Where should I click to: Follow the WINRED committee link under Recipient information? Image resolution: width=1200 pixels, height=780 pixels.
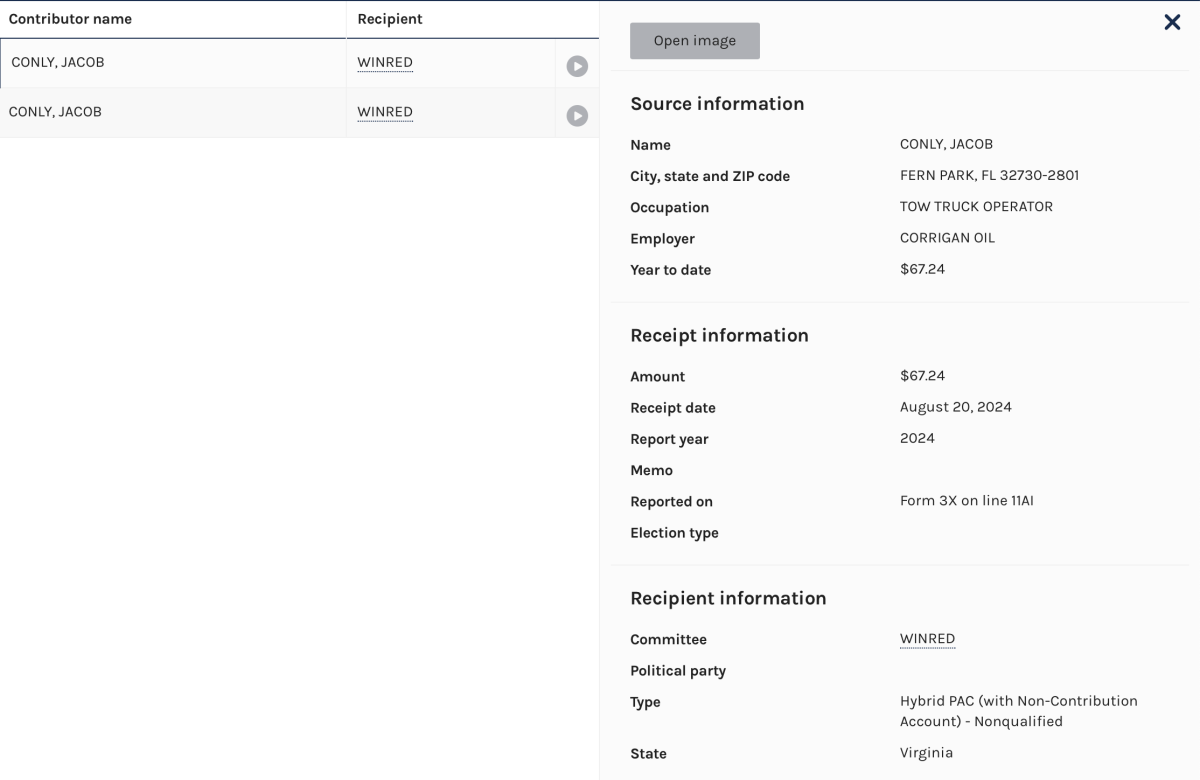point(927,639)
